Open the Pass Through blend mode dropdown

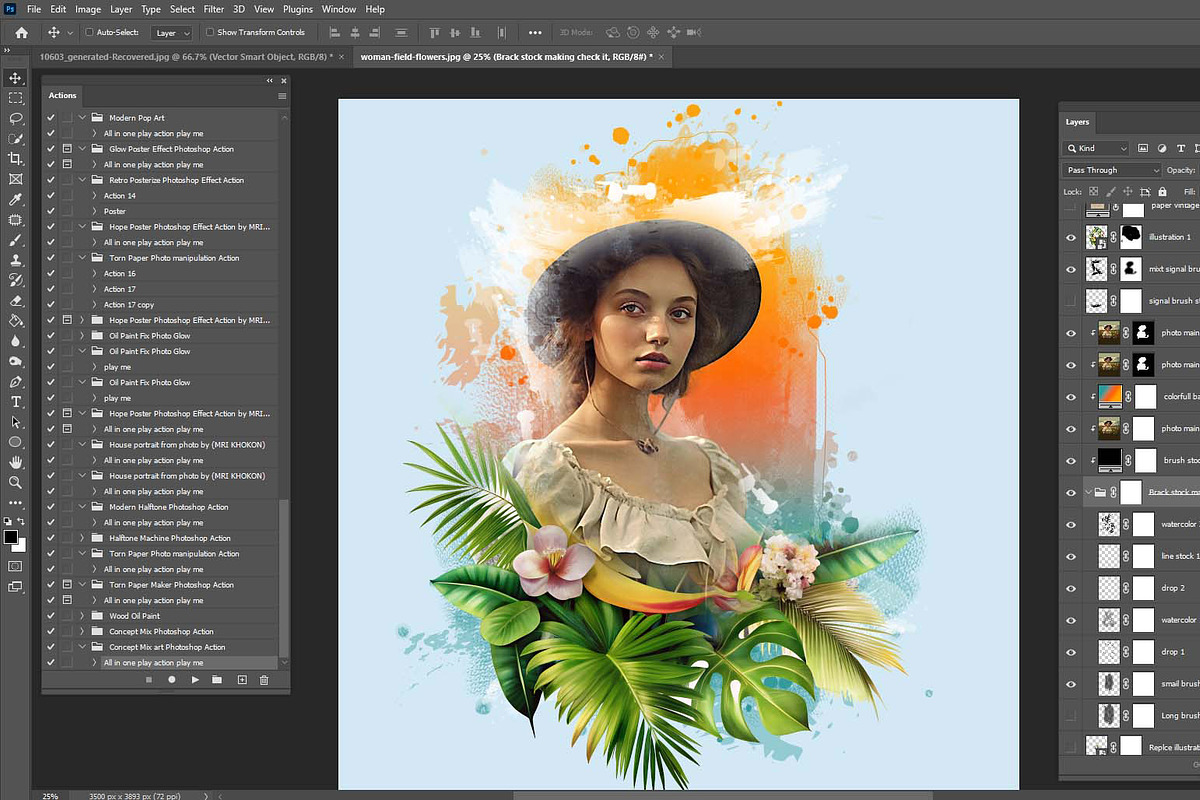point(1112,170)
